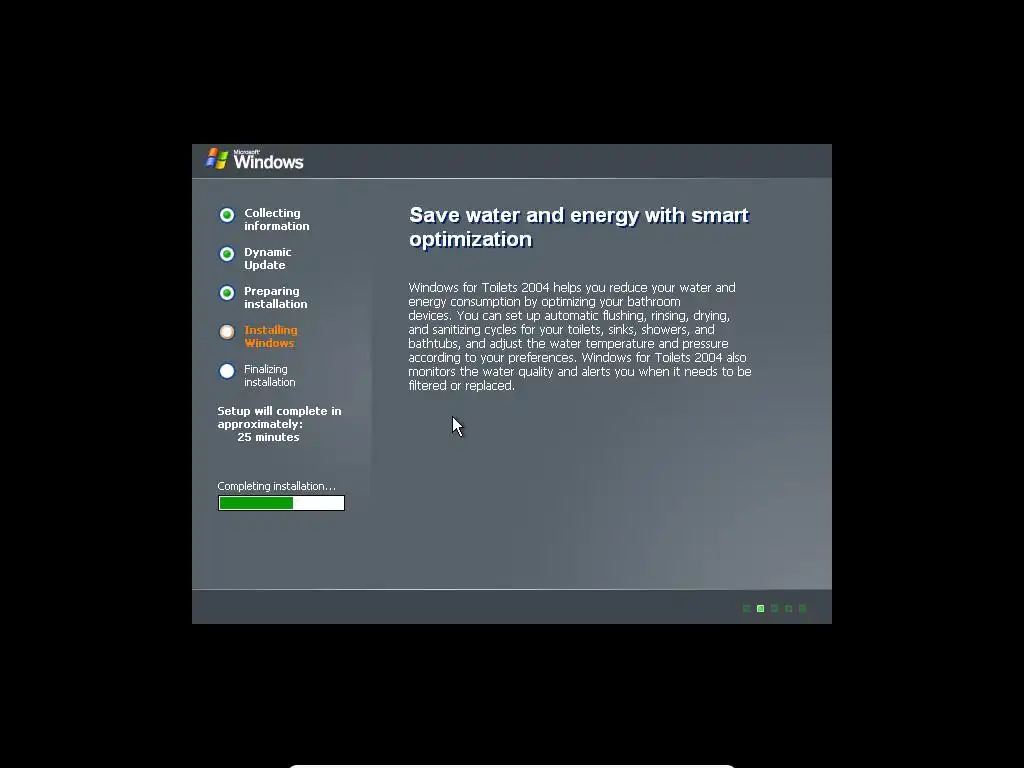The height and width of the screenshot is (768, 1024).
Task: Click the 'Windows' wordmark in header
Action: (268, 161)
